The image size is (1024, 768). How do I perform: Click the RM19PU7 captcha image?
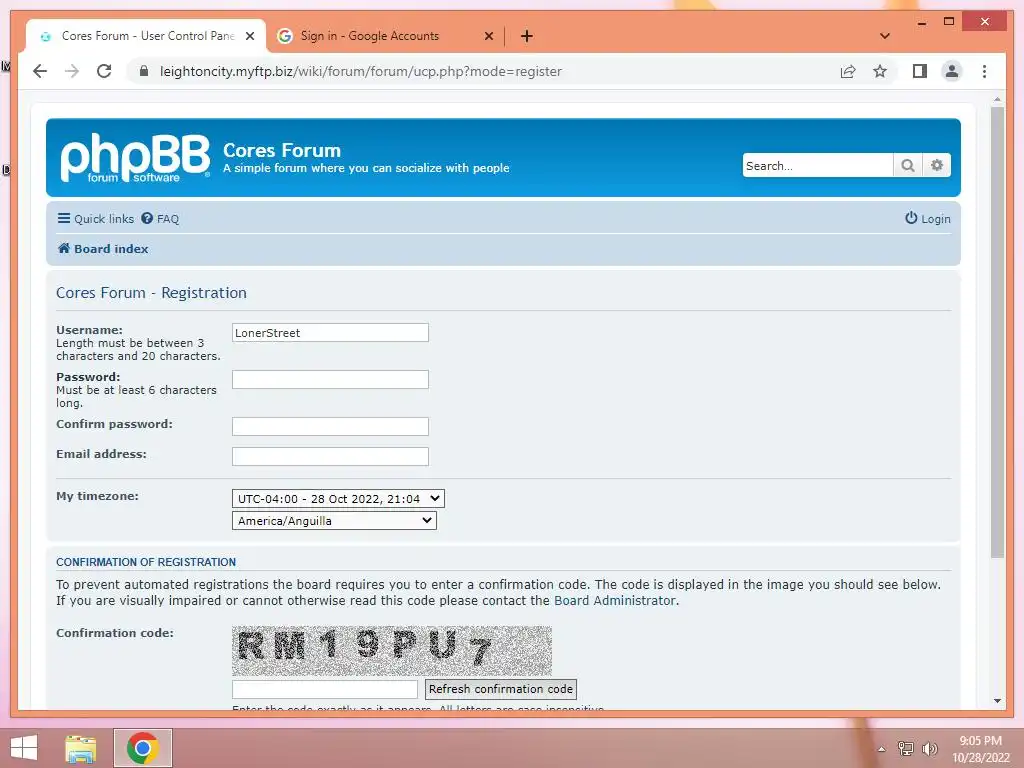392,650
